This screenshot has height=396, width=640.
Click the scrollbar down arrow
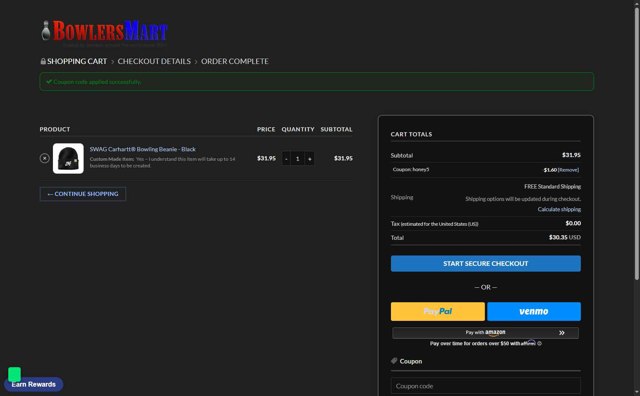[x=637, y=392]
